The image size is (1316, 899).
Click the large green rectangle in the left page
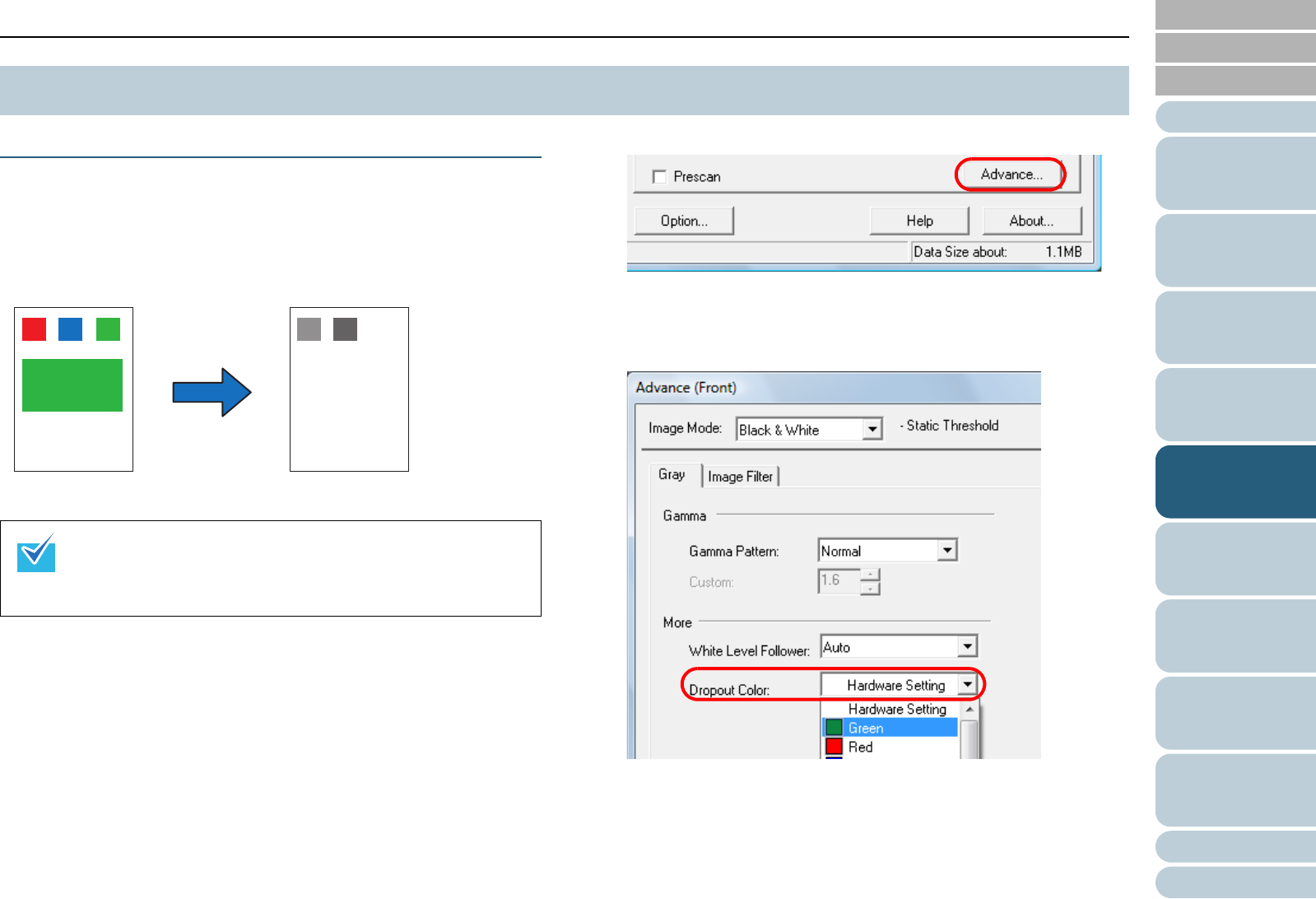72,385
